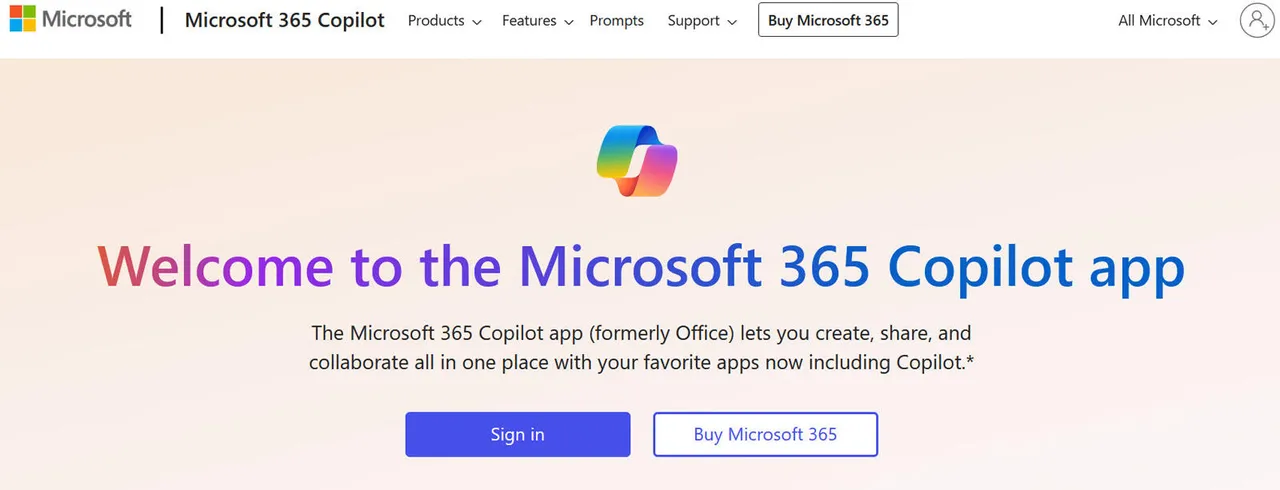Expand the chevron beside All Microsoft
Viewport: 1280px width, 490px height.
pyautogui.click(x=1213, y=21)
